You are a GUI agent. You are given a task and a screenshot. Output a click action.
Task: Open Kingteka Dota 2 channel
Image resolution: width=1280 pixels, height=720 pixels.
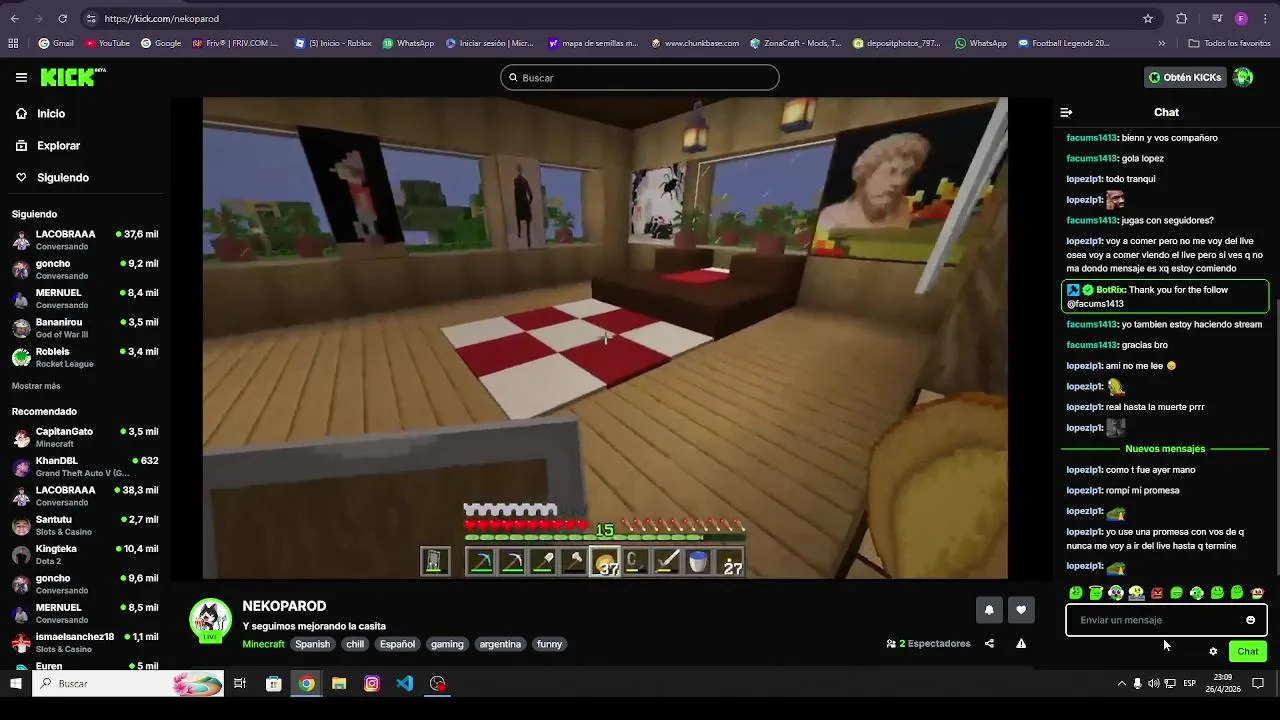(85, 554)
